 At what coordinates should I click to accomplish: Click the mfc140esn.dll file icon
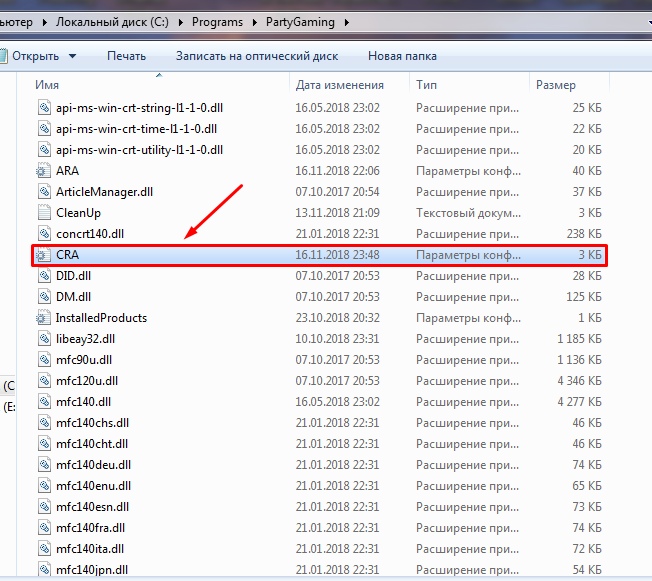pos(44,507)
